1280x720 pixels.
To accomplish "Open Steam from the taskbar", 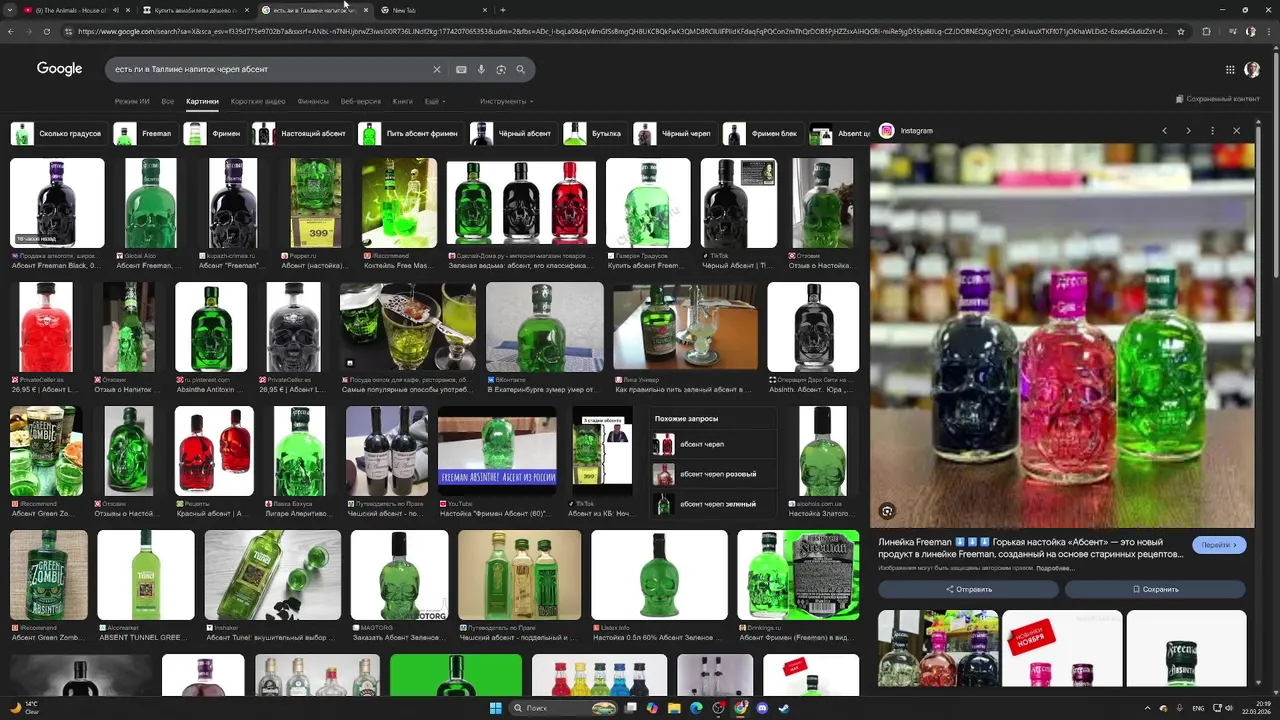I will pos(784,708).
